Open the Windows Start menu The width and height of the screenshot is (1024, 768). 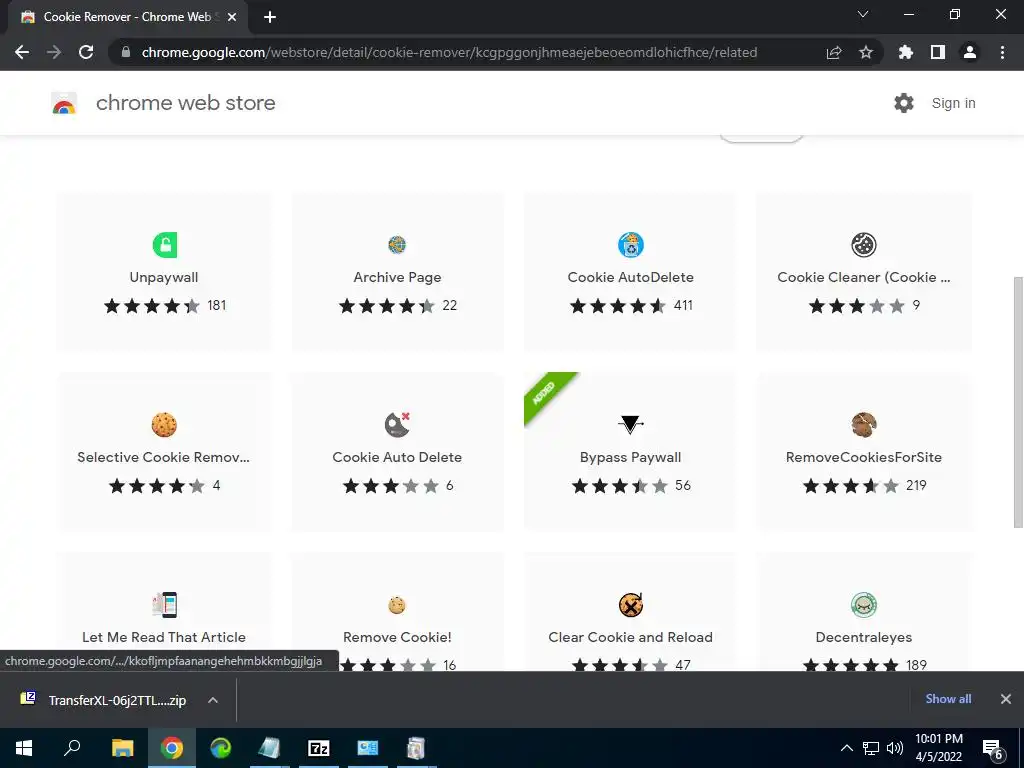click(24, 748)
